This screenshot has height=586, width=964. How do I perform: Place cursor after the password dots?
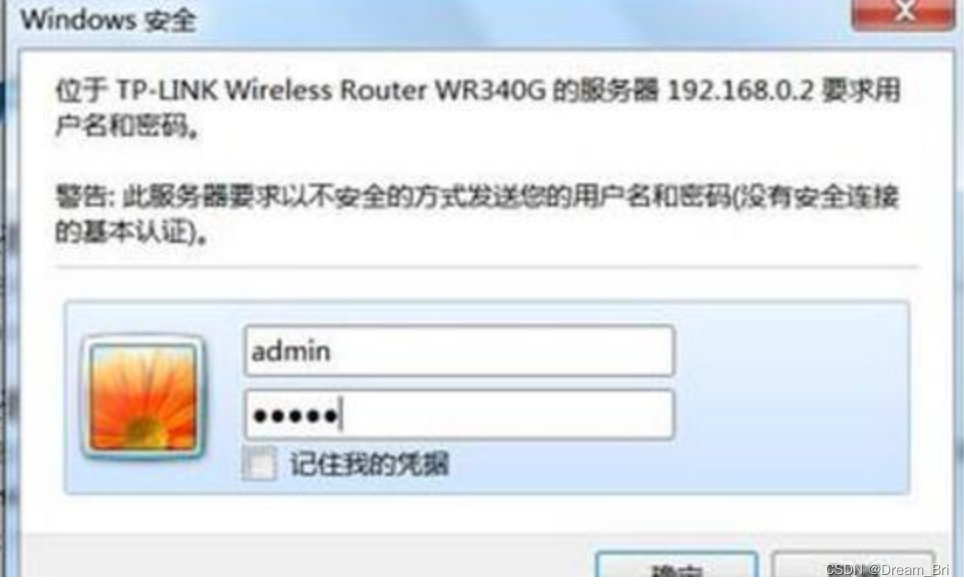[343, 416]
